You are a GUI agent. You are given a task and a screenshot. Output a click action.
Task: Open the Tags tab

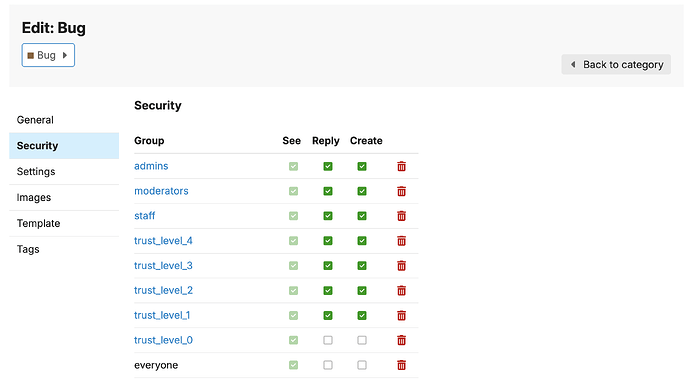[64, 249]
